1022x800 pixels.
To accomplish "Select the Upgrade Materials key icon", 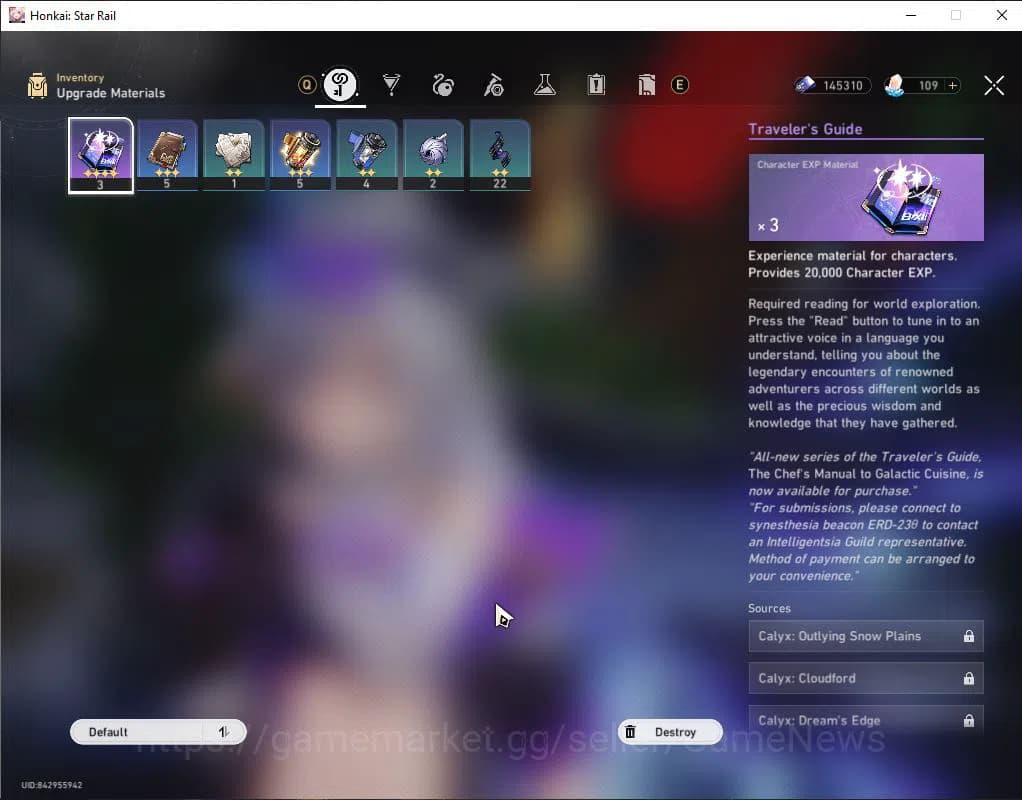I will [339, 85].
